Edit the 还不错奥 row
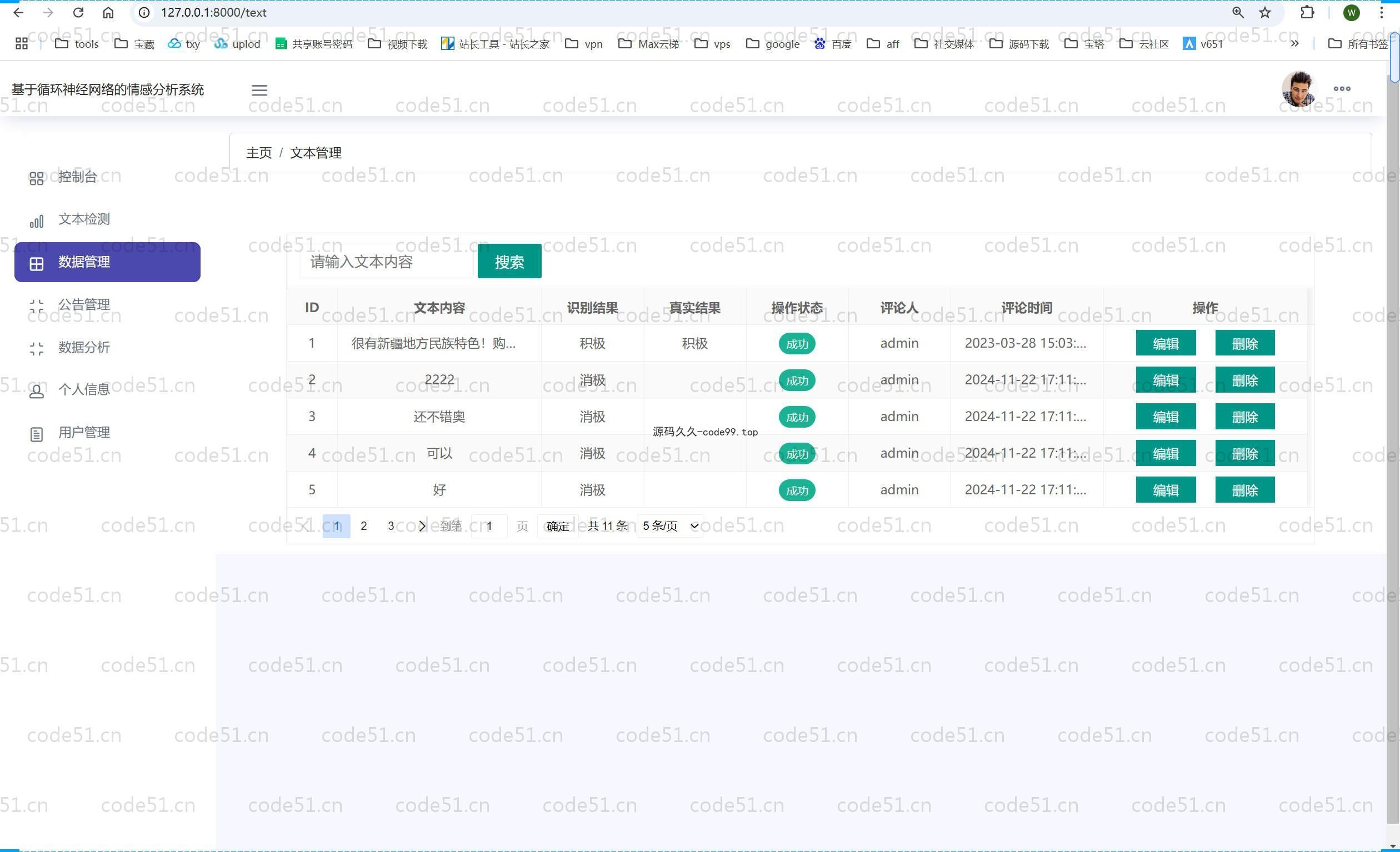1400x852 pixels. point(1166,417)
